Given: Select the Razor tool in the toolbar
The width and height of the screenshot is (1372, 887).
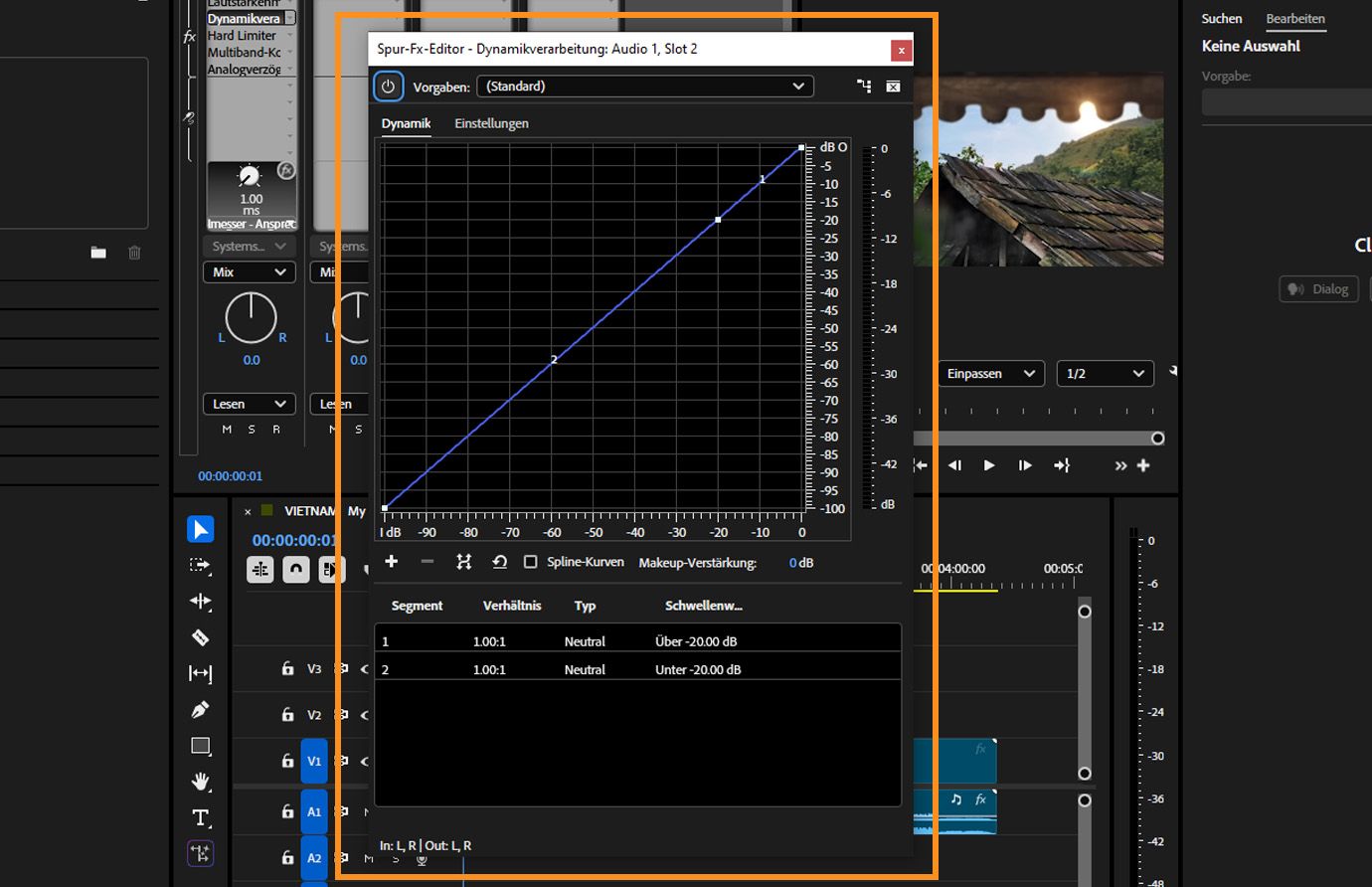Looking at the screenshot, I should point(200,636).
